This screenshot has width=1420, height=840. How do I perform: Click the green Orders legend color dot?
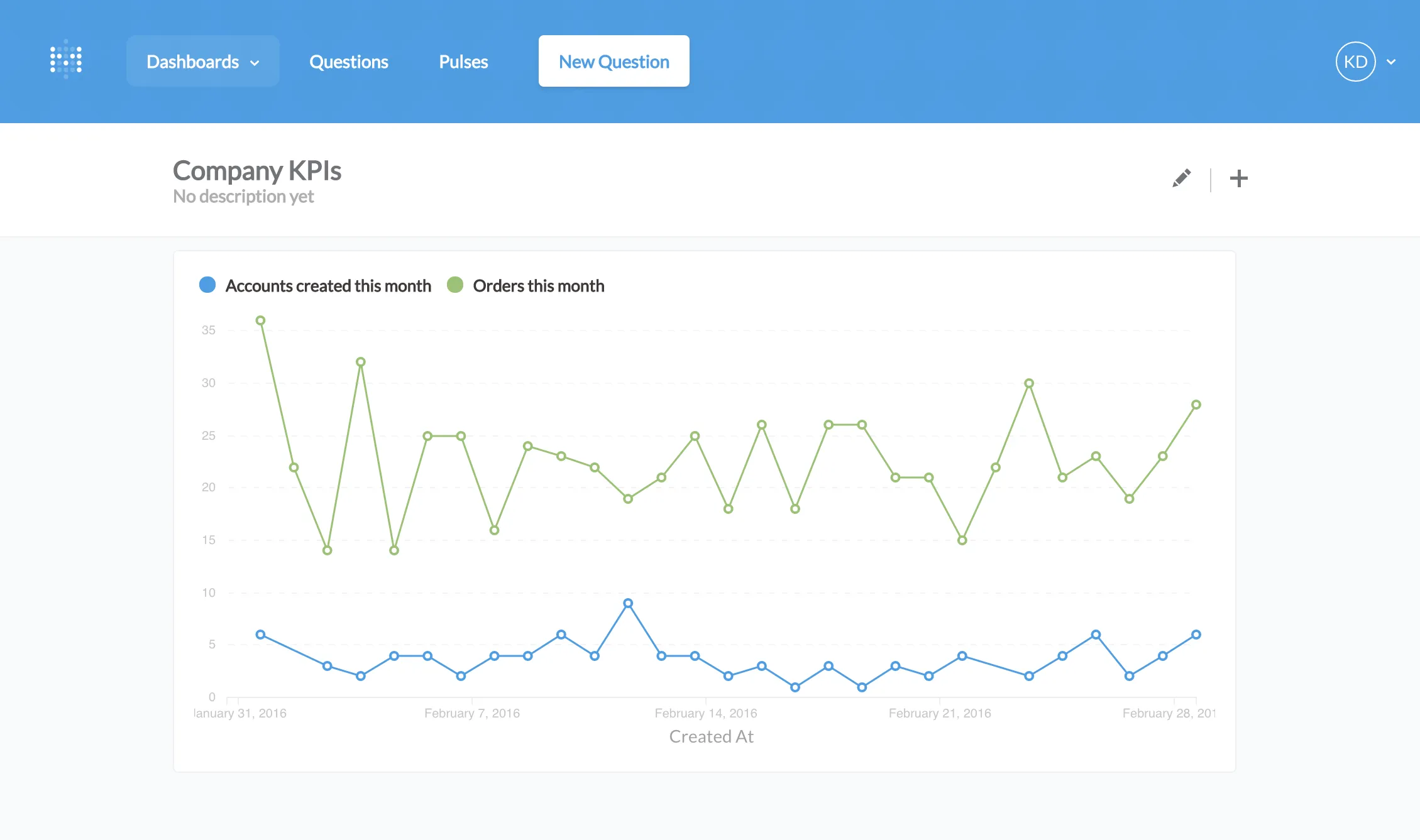[x=455, y=285]
